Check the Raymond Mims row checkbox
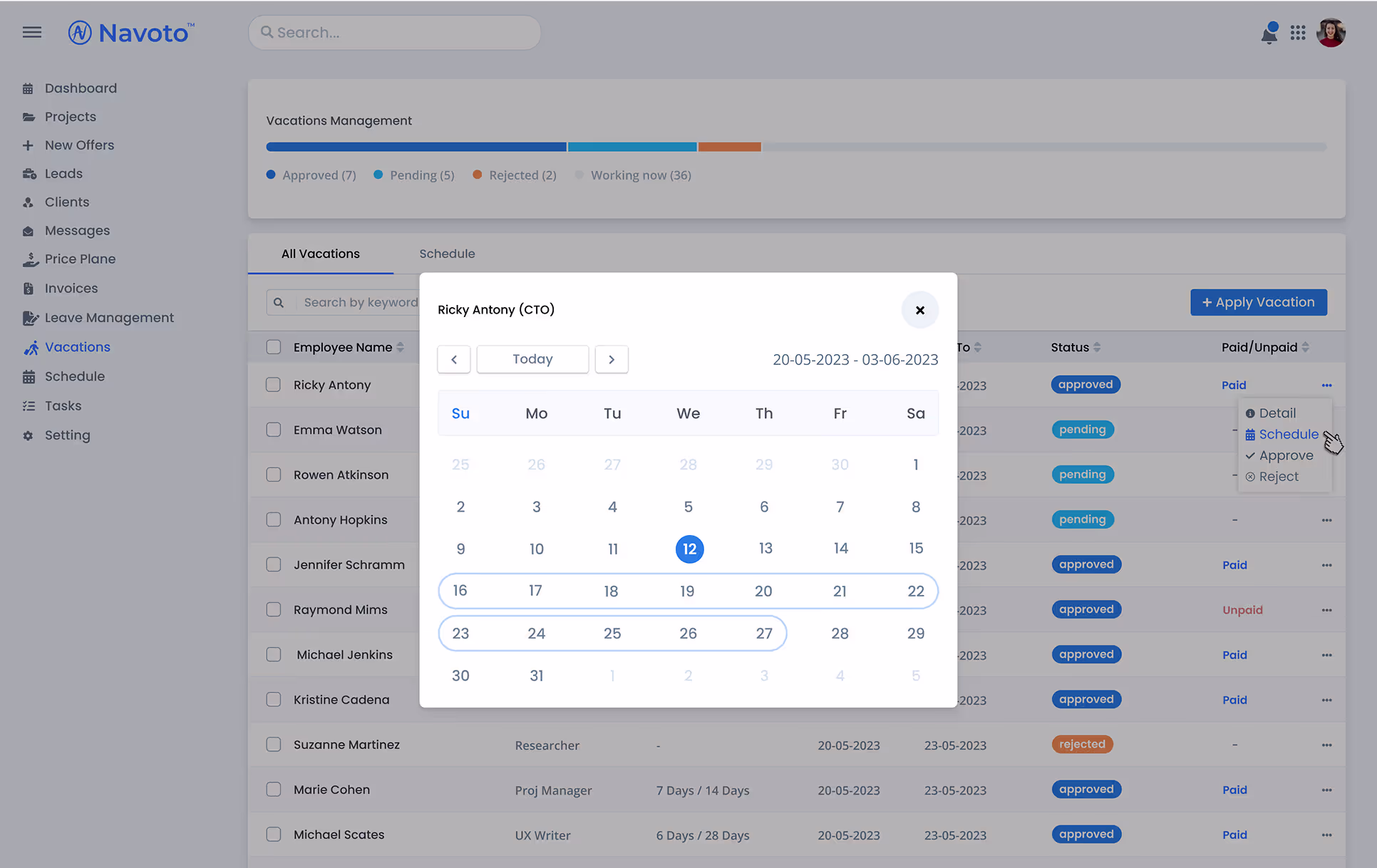Viewport: 1377px width, 868px height. point(274,609)
